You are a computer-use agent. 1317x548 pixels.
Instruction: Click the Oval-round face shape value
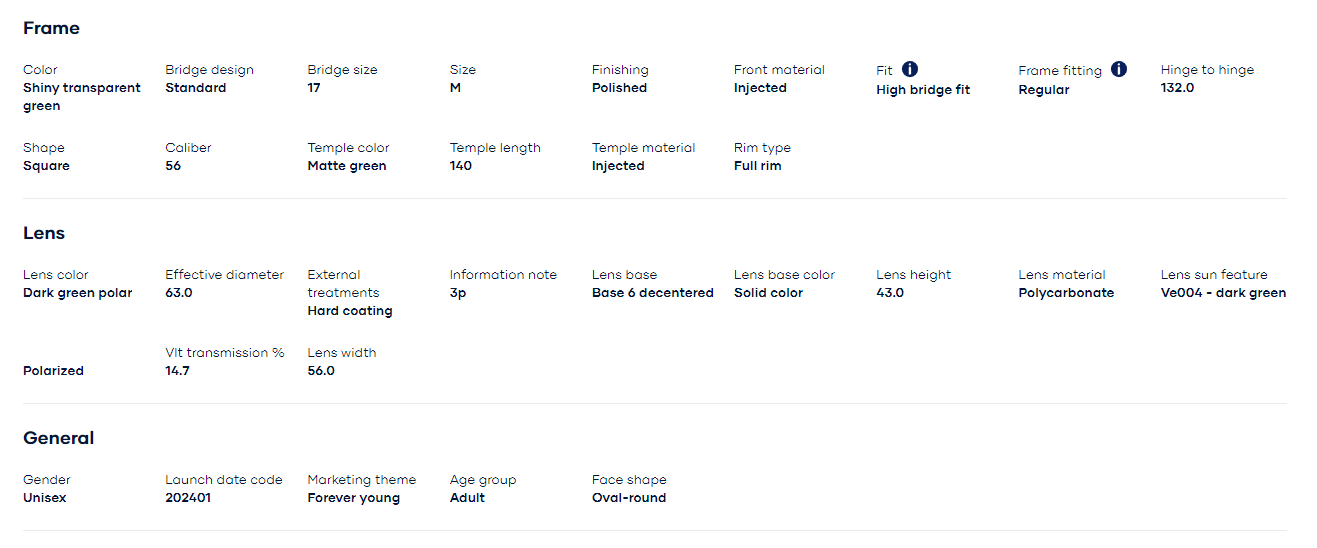(x=629, y=498)
